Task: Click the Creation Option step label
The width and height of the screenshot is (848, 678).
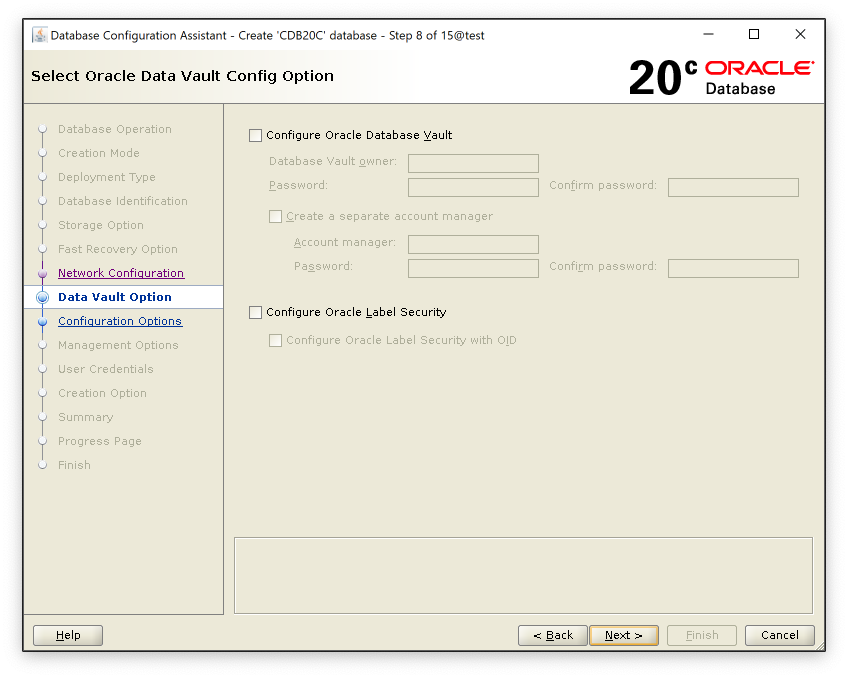Action: click(102, 393)
